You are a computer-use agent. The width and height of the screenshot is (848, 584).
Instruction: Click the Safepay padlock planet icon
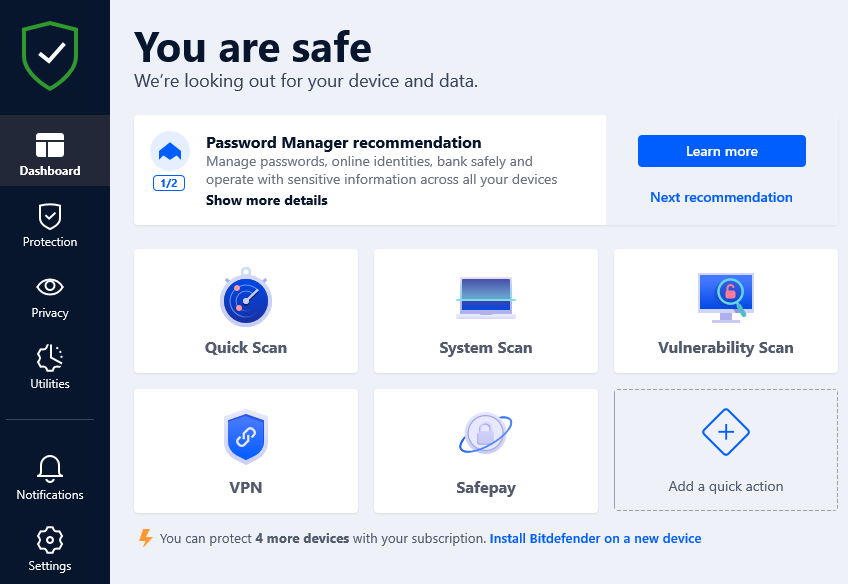click(x=486, y=433)
